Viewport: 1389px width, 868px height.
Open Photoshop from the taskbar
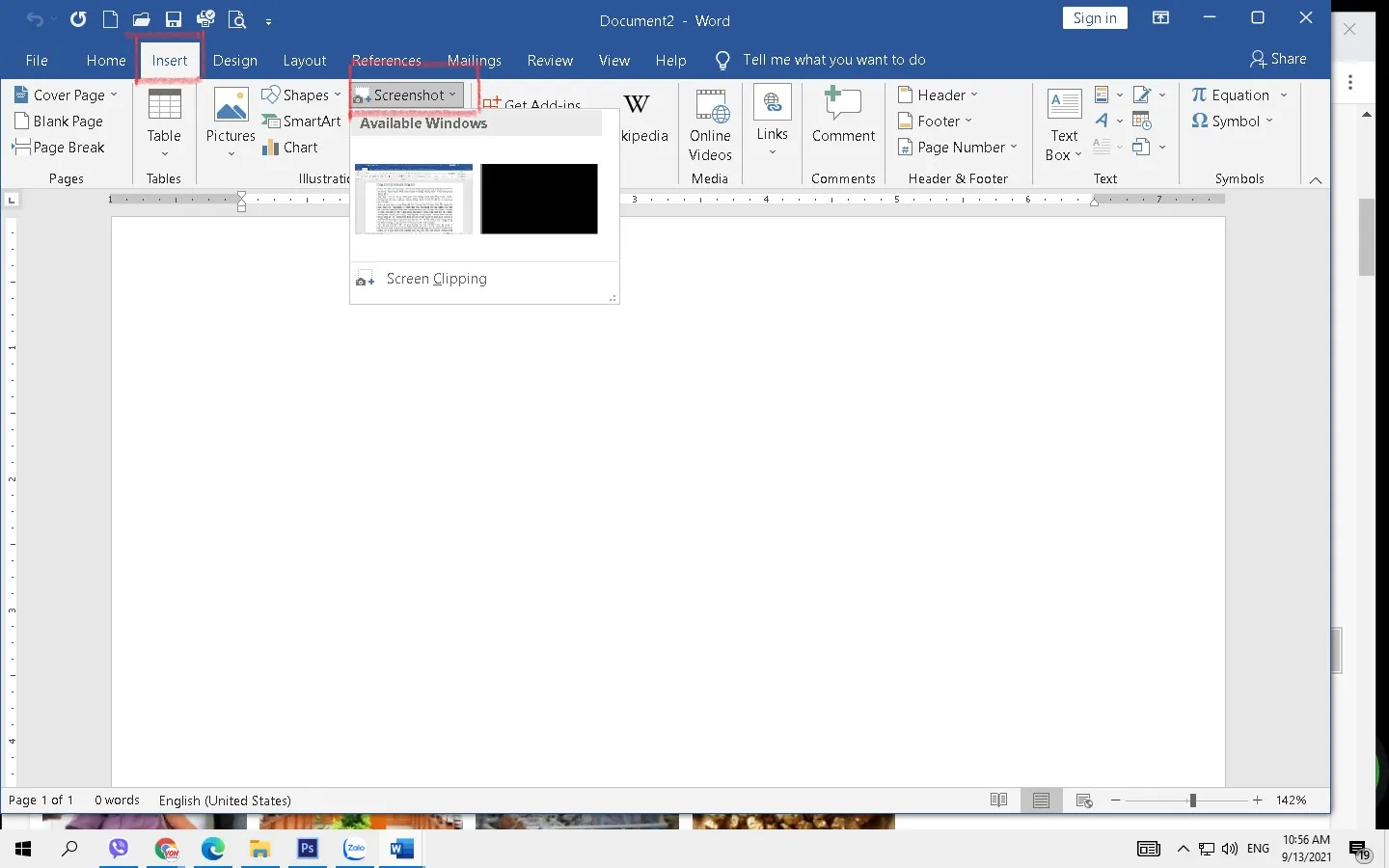click(x=308, y=849)
